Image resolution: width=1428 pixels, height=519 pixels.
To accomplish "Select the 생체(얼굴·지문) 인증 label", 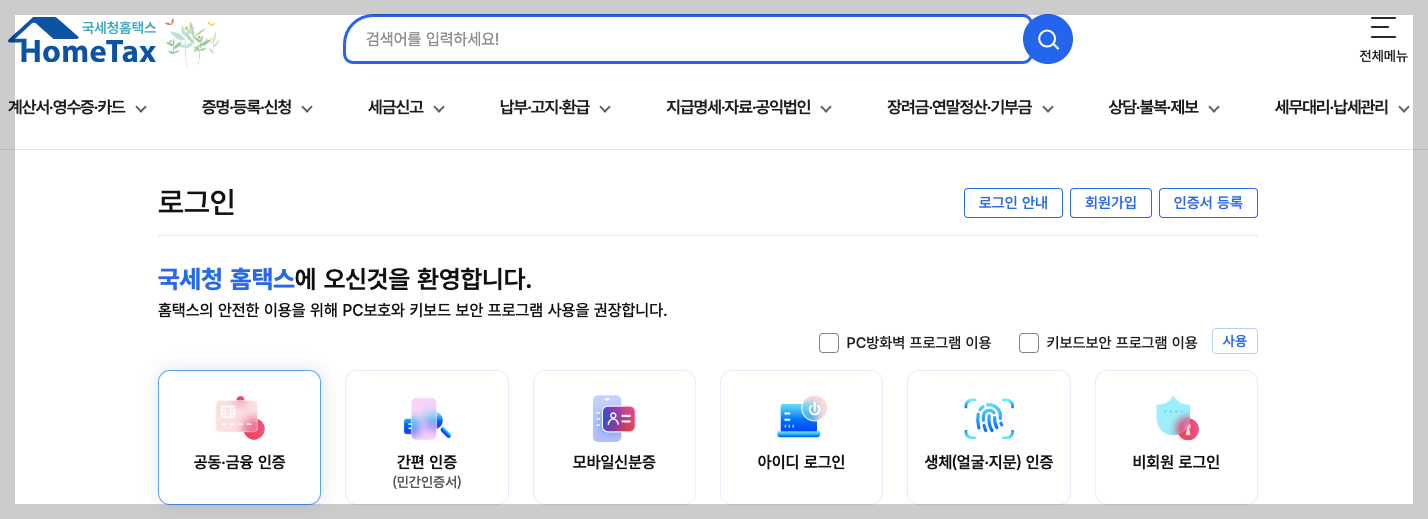I will (x=989, y=462).
